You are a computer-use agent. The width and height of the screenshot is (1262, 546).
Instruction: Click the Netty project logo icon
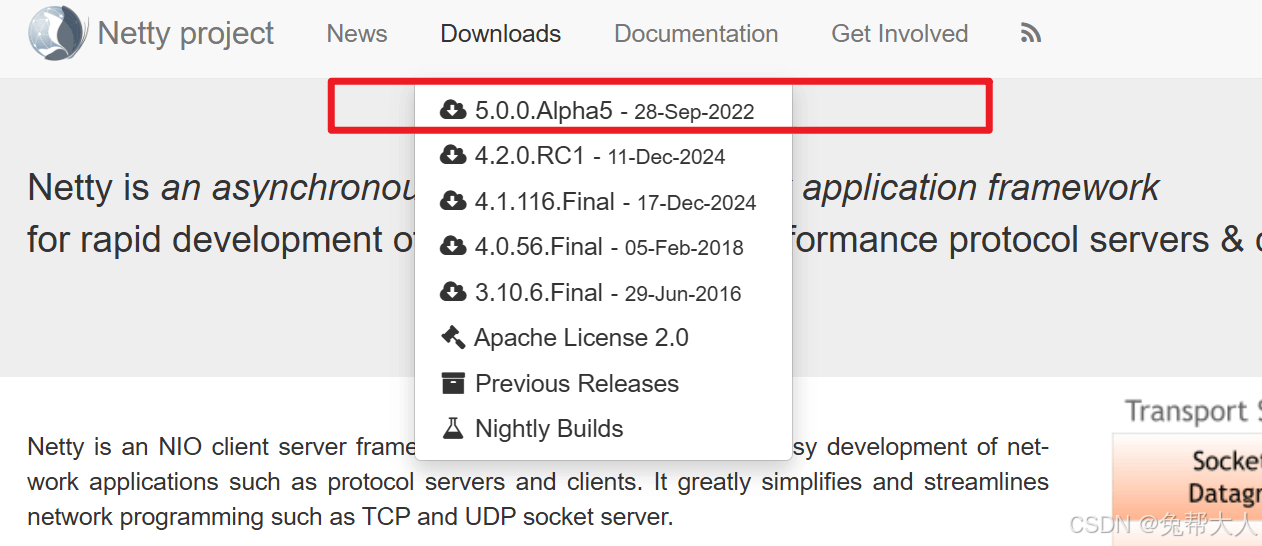point(57,33)
